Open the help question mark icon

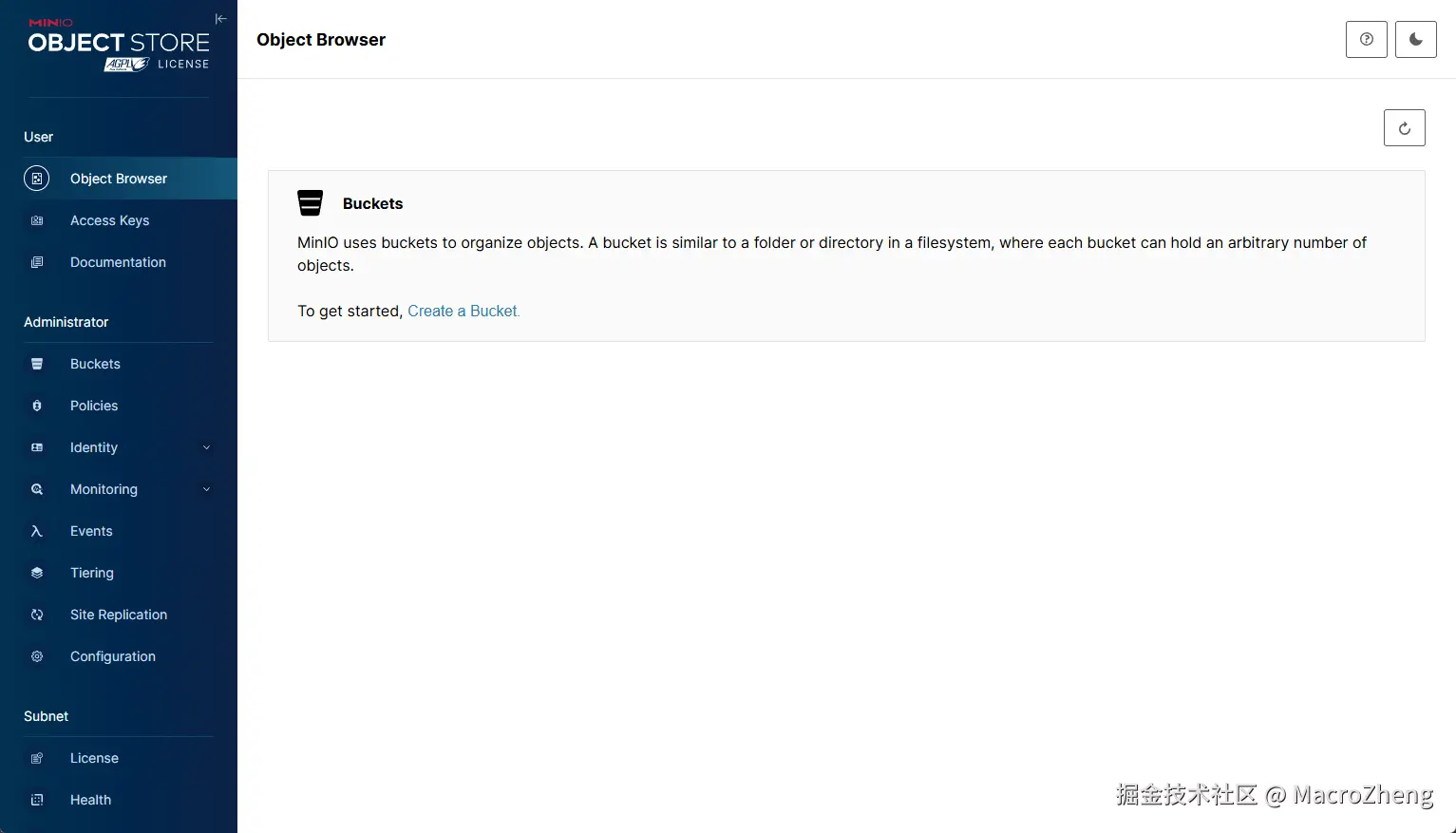click(1366, 40)
